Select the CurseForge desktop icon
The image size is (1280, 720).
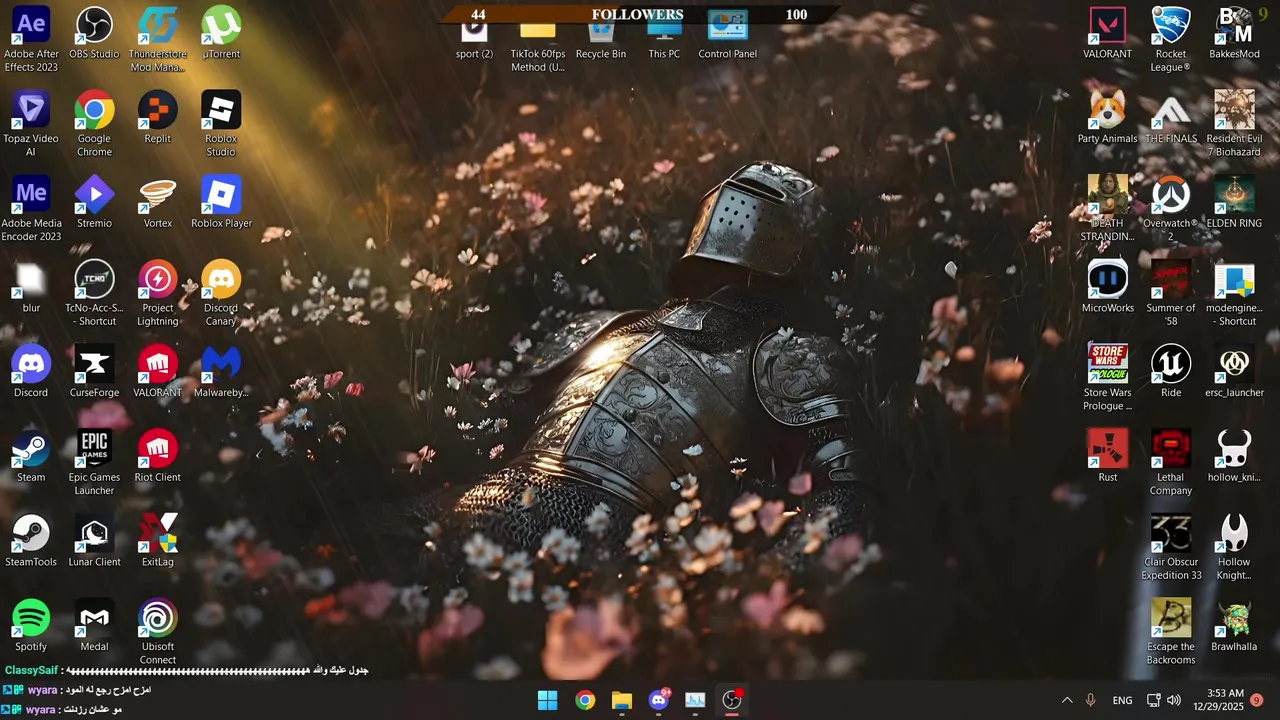[x=94, y=373]
